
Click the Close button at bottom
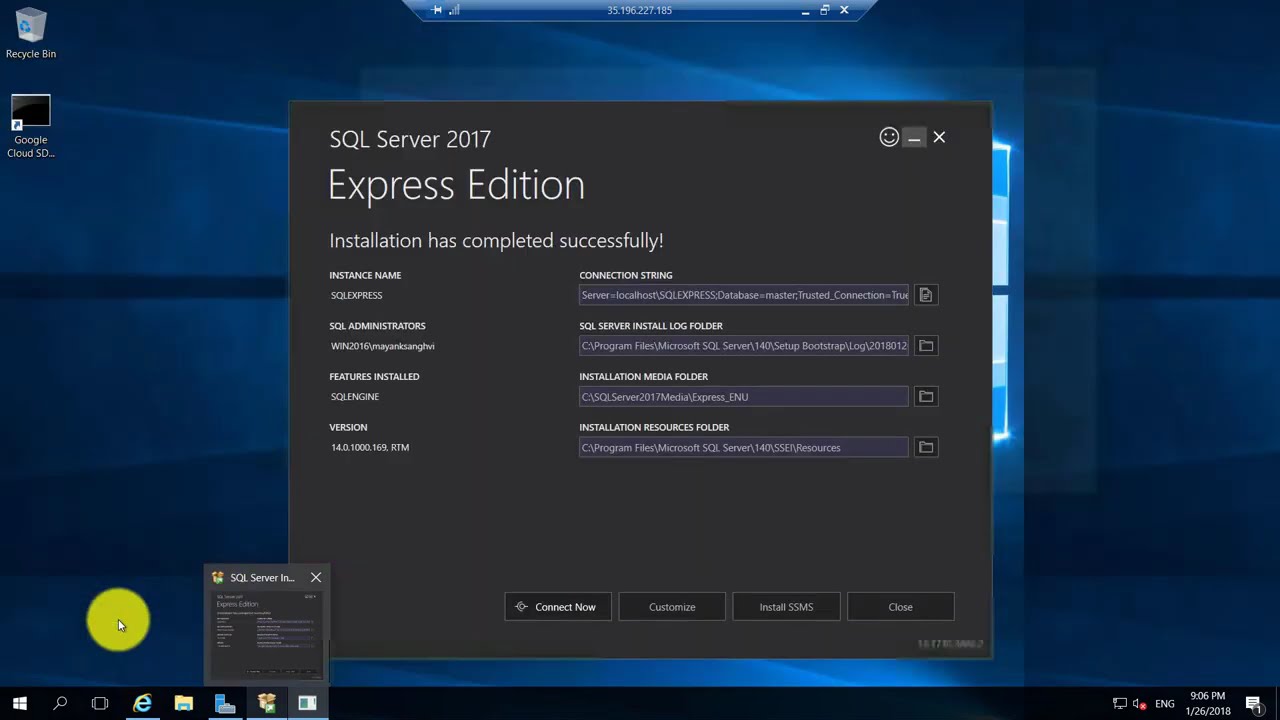[900, 607]
